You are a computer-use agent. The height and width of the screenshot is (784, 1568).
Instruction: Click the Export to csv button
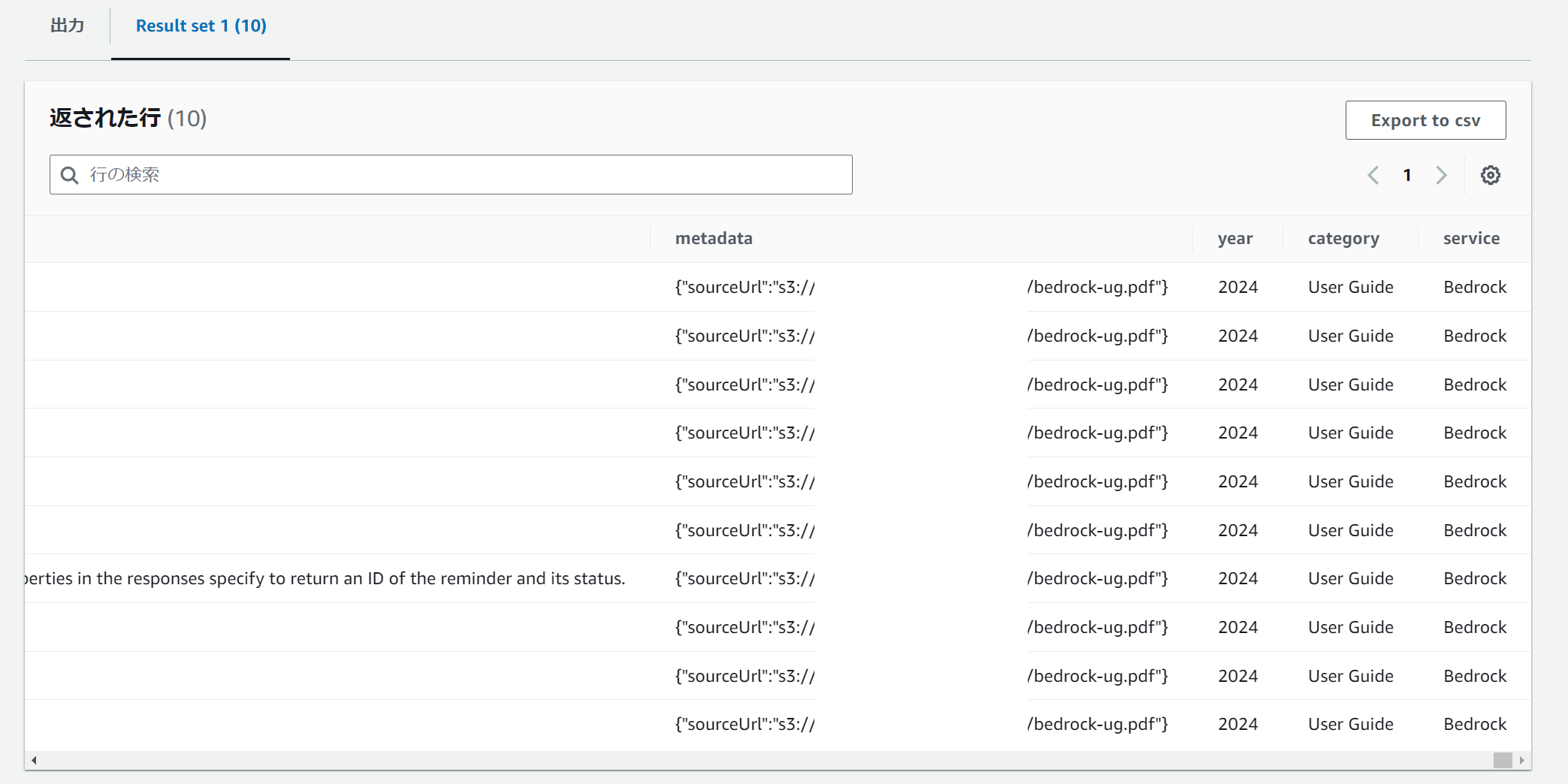1424,119
